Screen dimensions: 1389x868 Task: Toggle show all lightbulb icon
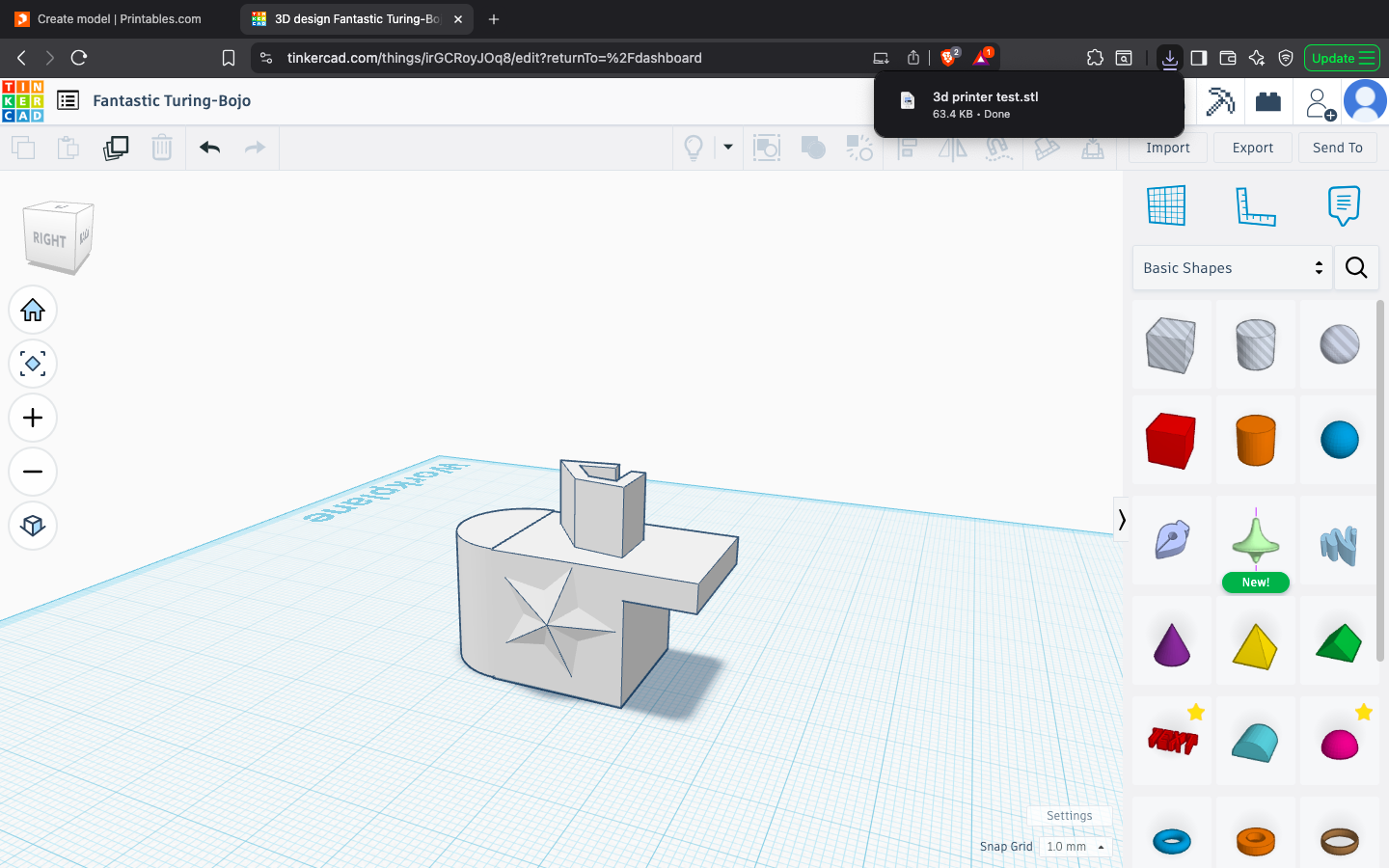694,148
